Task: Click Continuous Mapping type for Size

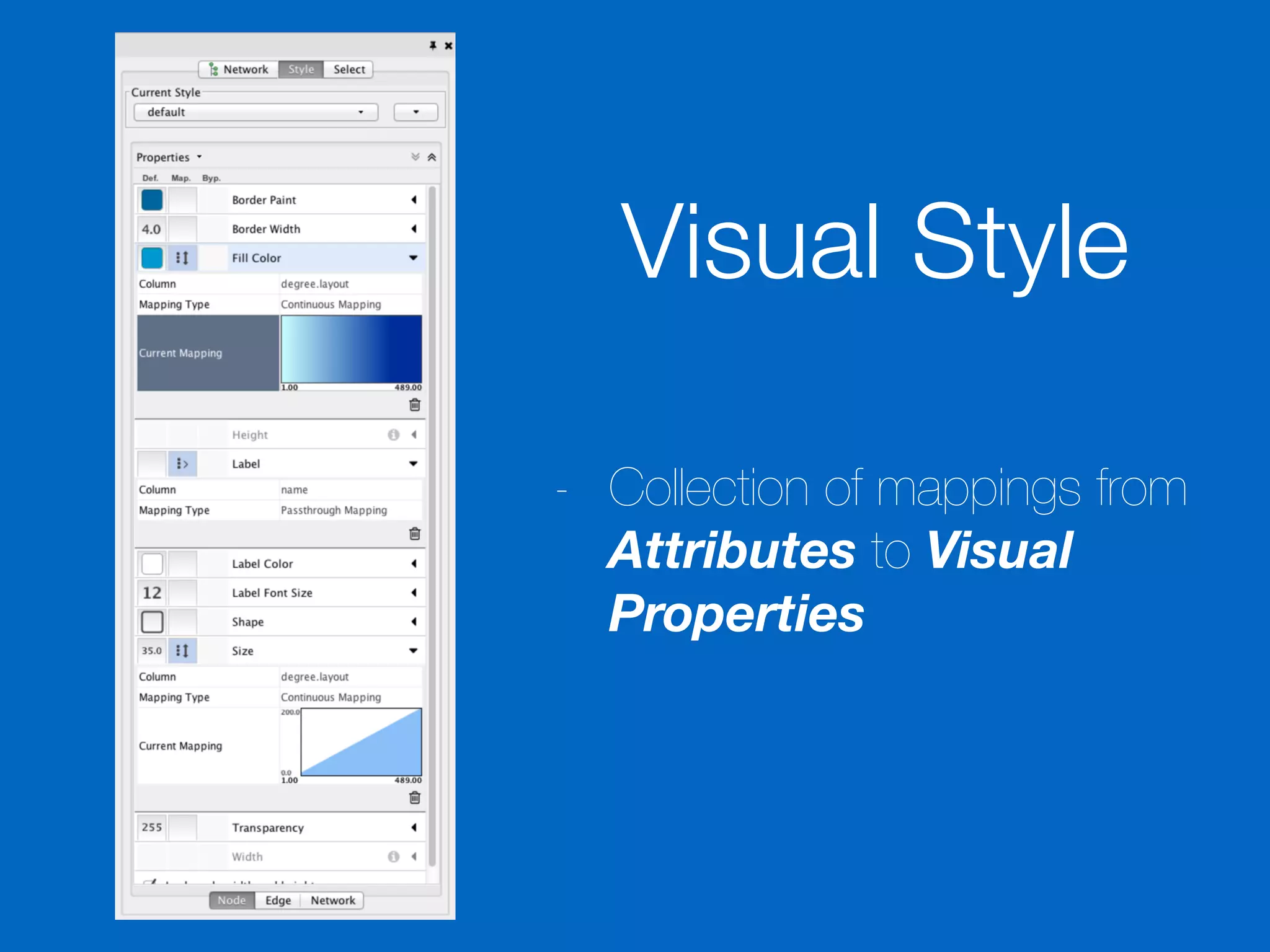Action: (x=350, y=697)
